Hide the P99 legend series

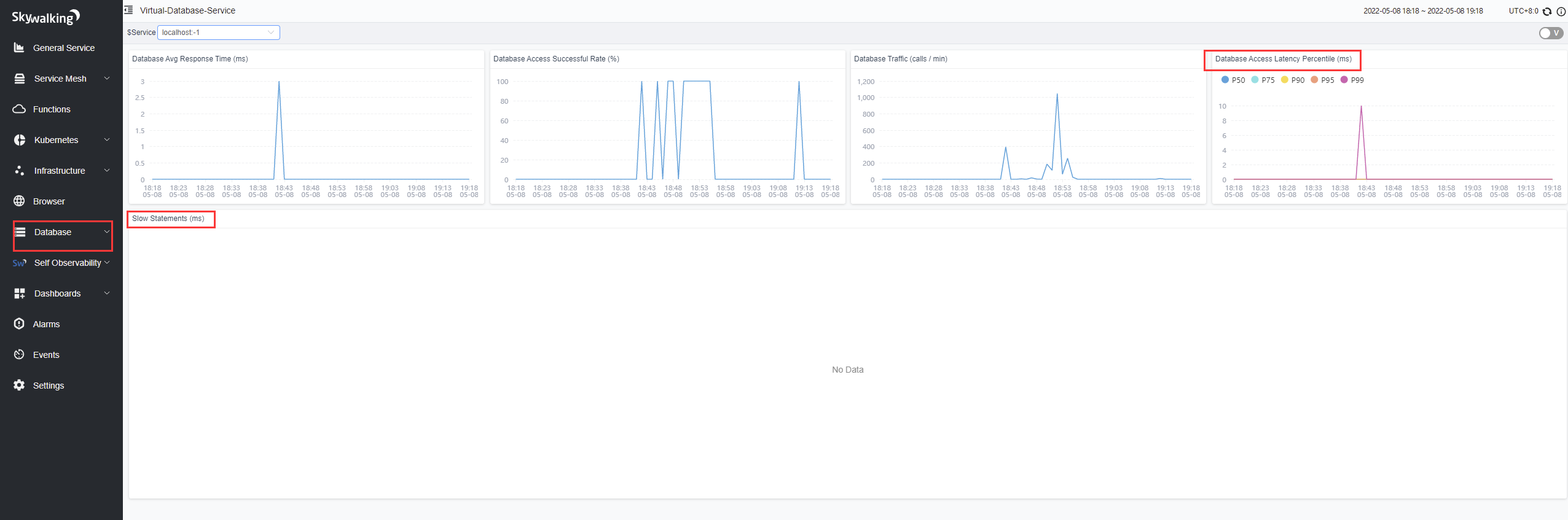tap(1352, 80)
